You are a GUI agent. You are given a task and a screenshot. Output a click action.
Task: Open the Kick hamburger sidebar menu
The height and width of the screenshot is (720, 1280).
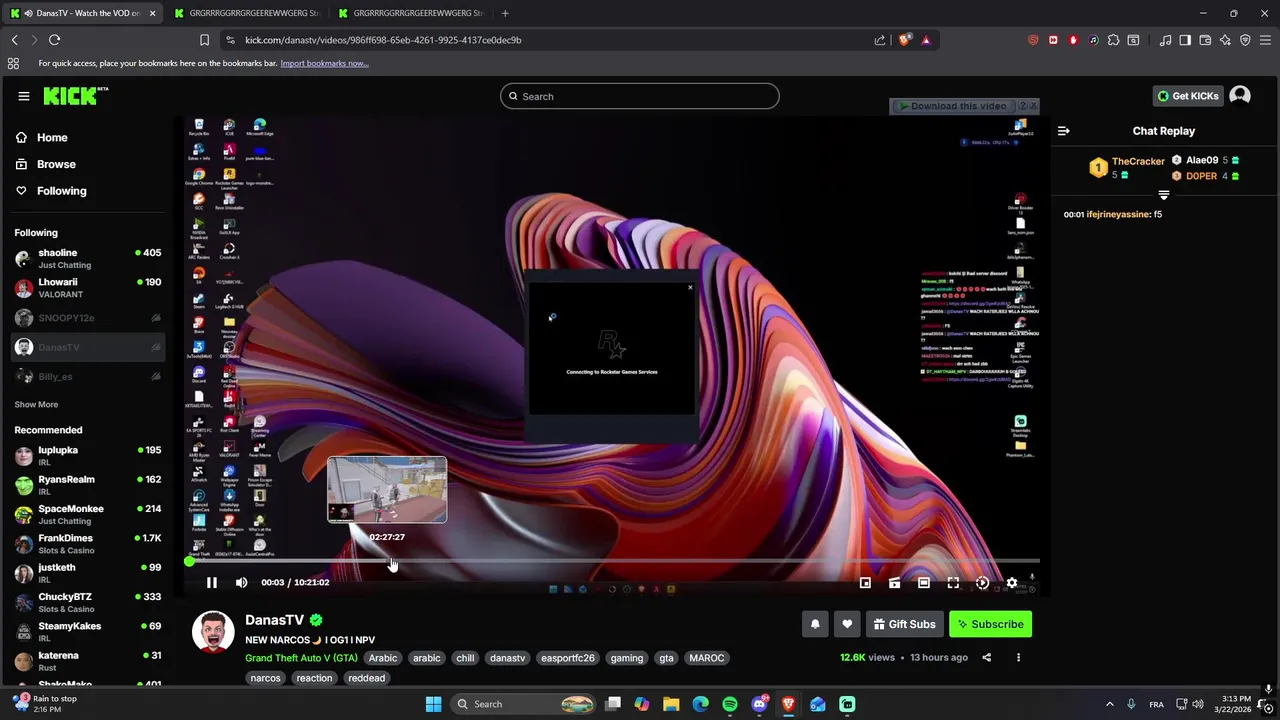(23, 96)
